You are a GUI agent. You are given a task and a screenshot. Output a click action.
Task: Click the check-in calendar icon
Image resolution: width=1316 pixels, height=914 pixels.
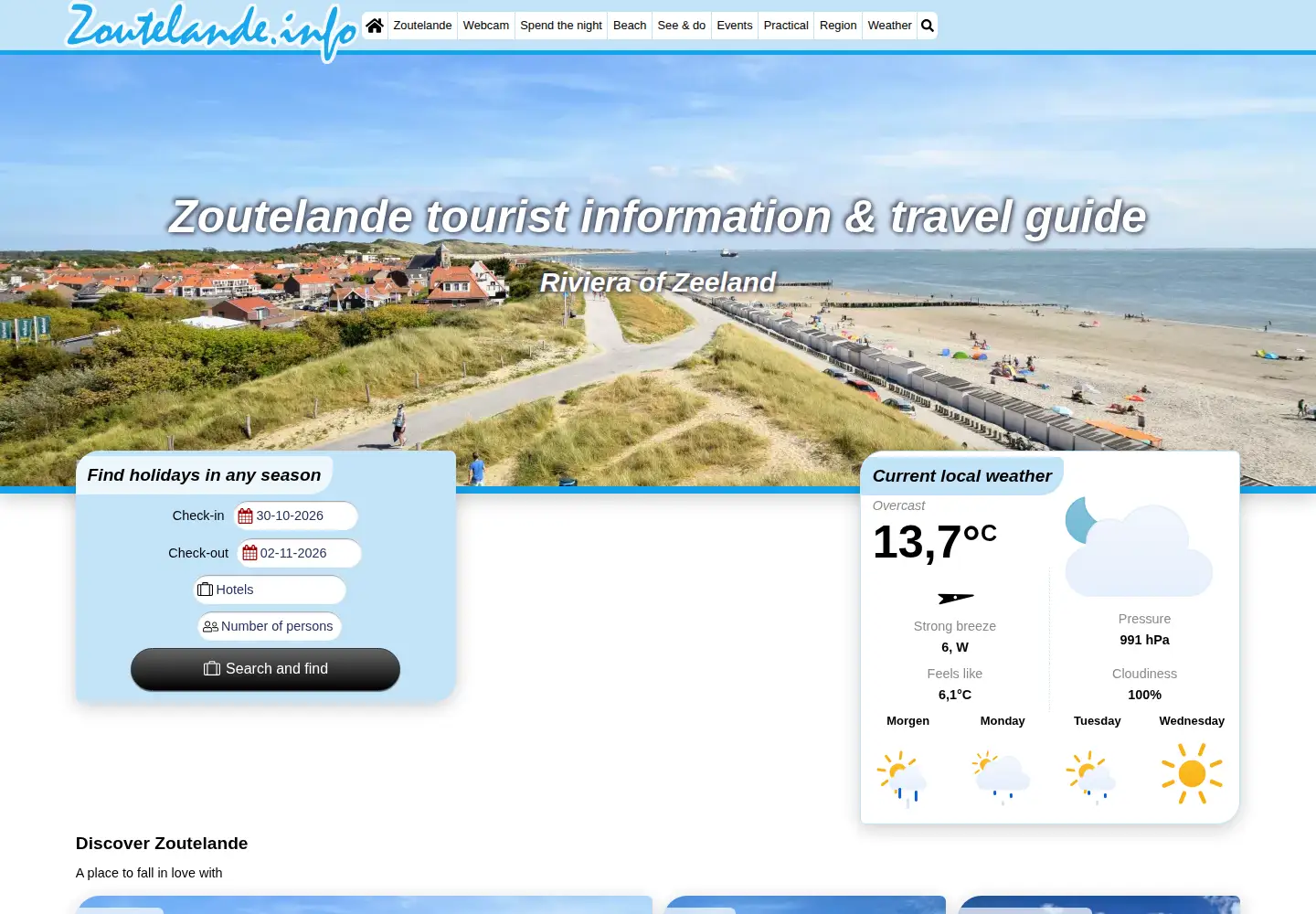pos(245,516)
